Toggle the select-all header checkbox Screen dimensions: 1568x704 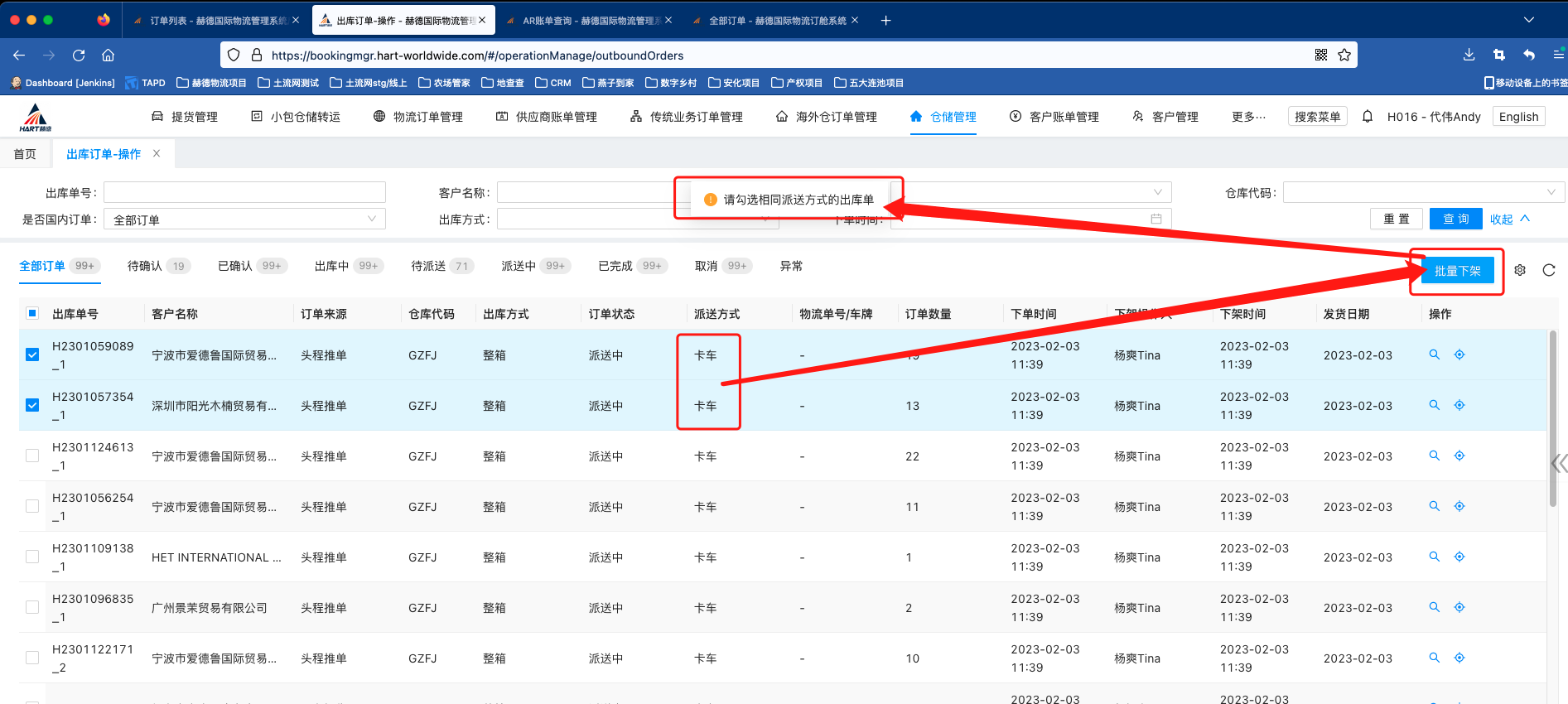(x=32, y=313)
